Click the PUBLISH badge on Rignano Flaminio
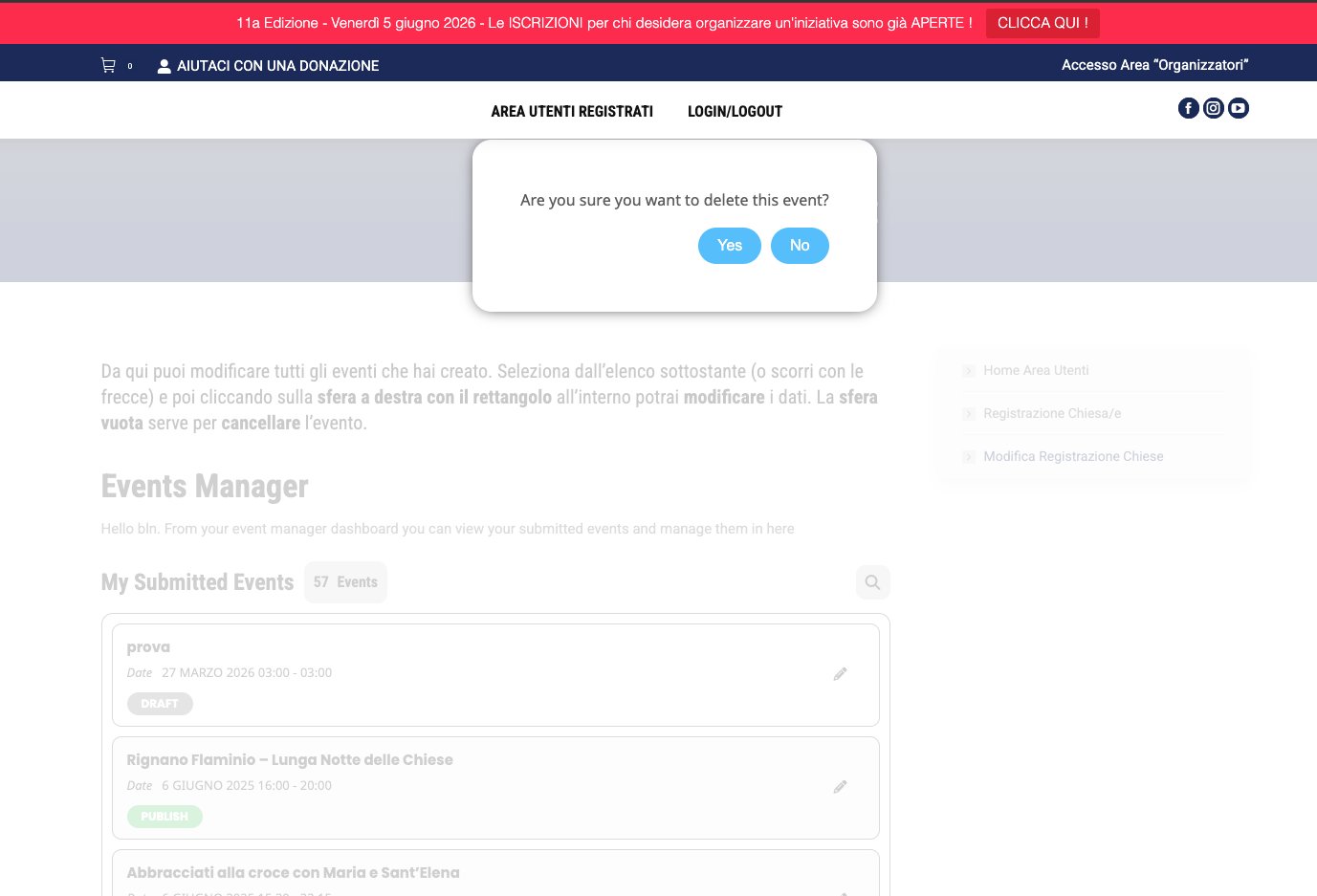This screenshot has width=1317, height=896. tap(165, 817)
